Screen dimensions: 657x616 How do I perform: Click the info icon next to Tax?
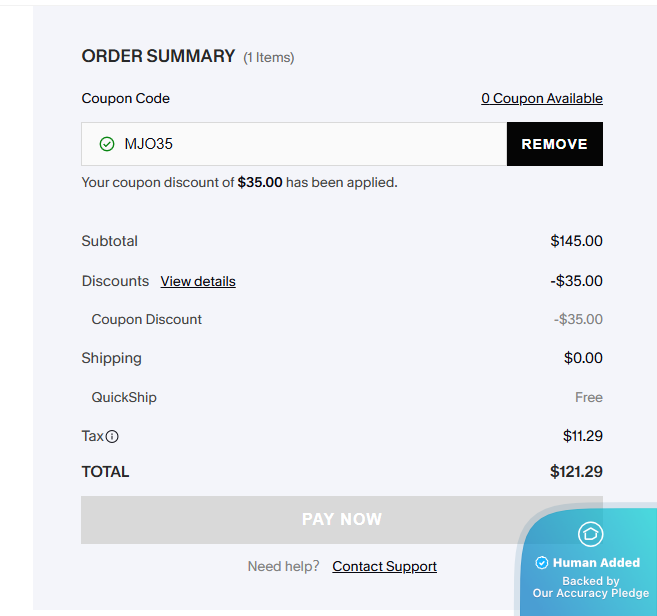113,436
